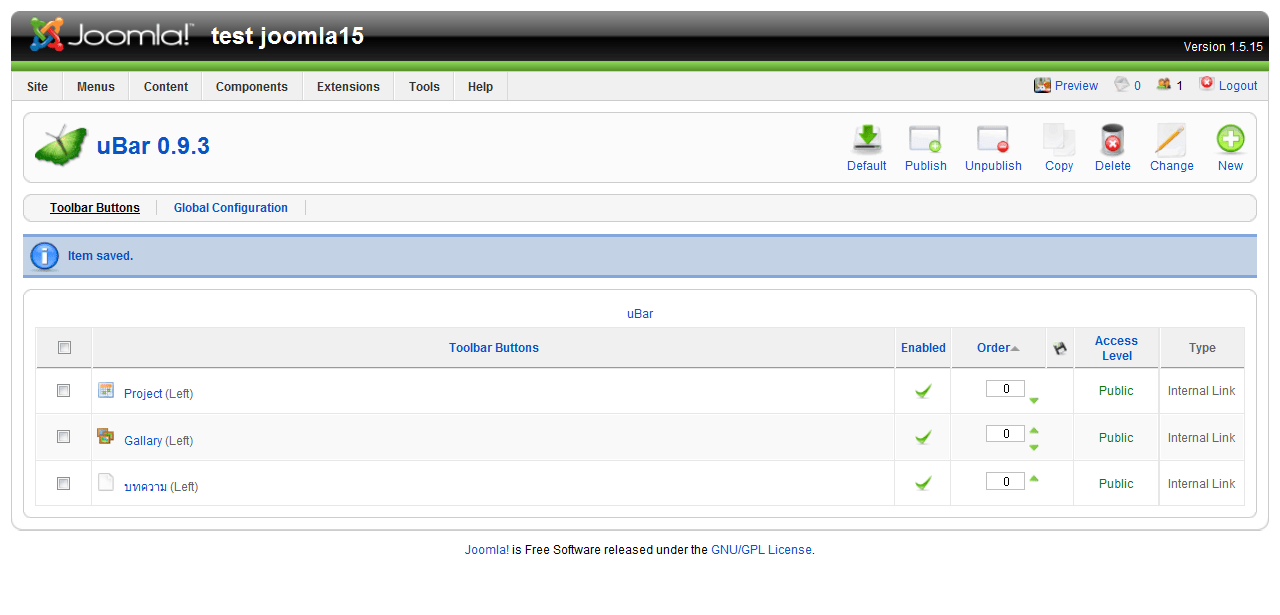Viewport: 1280px width, 615px height.
Task: Click the uBar green butterfly logo
Action: click(x=61, y=146)
